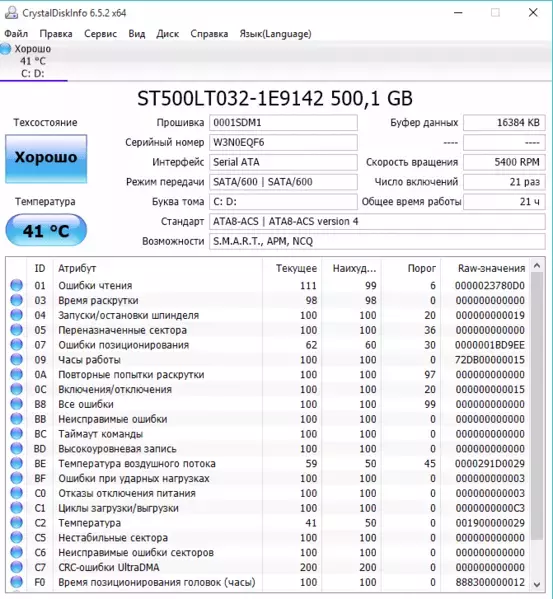This screenshot has width=553, height=599.
Task: Click the buffer size field 16384 KB
Action: 504,123
